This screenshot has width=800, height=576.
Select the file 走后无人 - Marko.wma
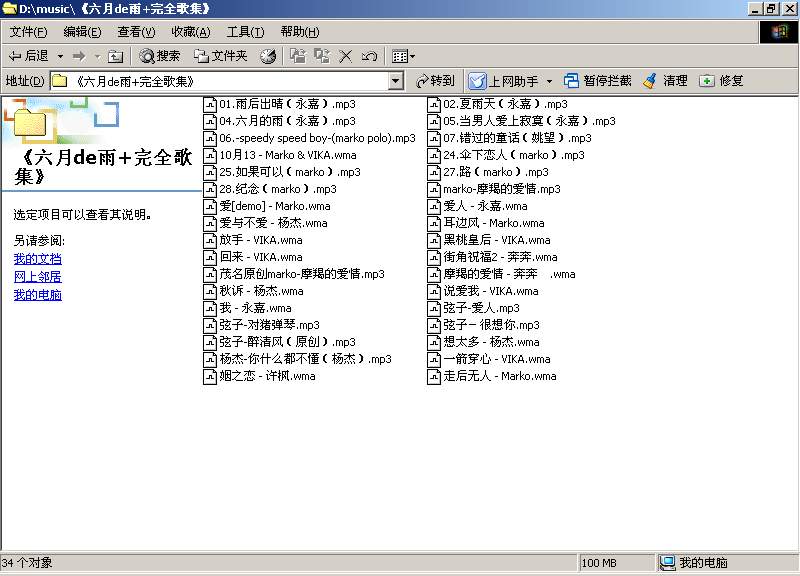pyautogui.click(x=499, y=376)
